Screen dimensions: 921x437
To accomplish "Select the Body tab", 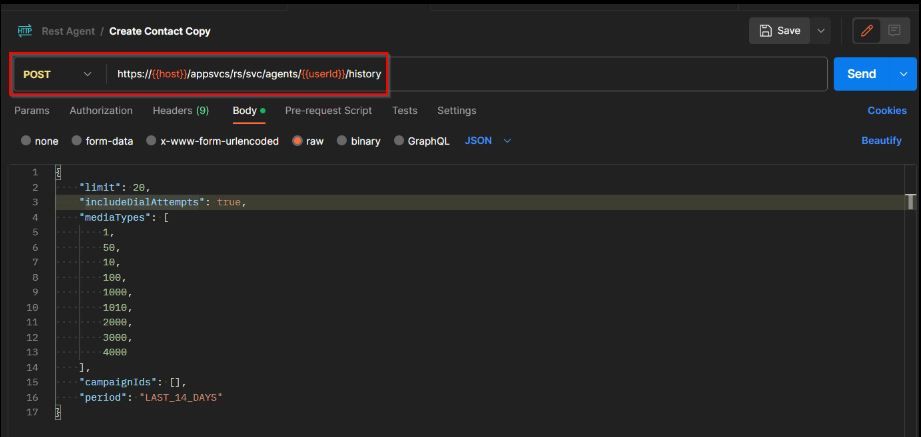I will click(249, 110).
